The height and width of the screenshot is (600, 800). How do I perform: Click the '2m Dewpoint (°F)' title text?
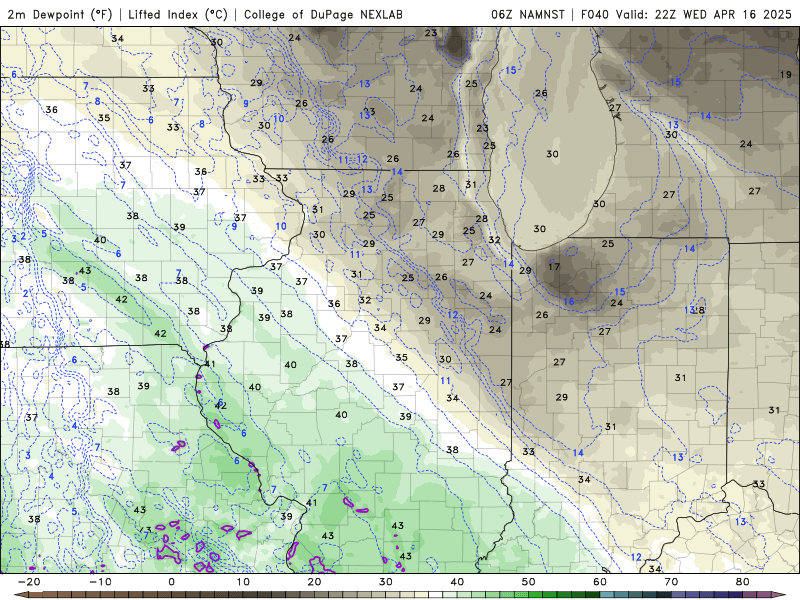tap(60, 14)
